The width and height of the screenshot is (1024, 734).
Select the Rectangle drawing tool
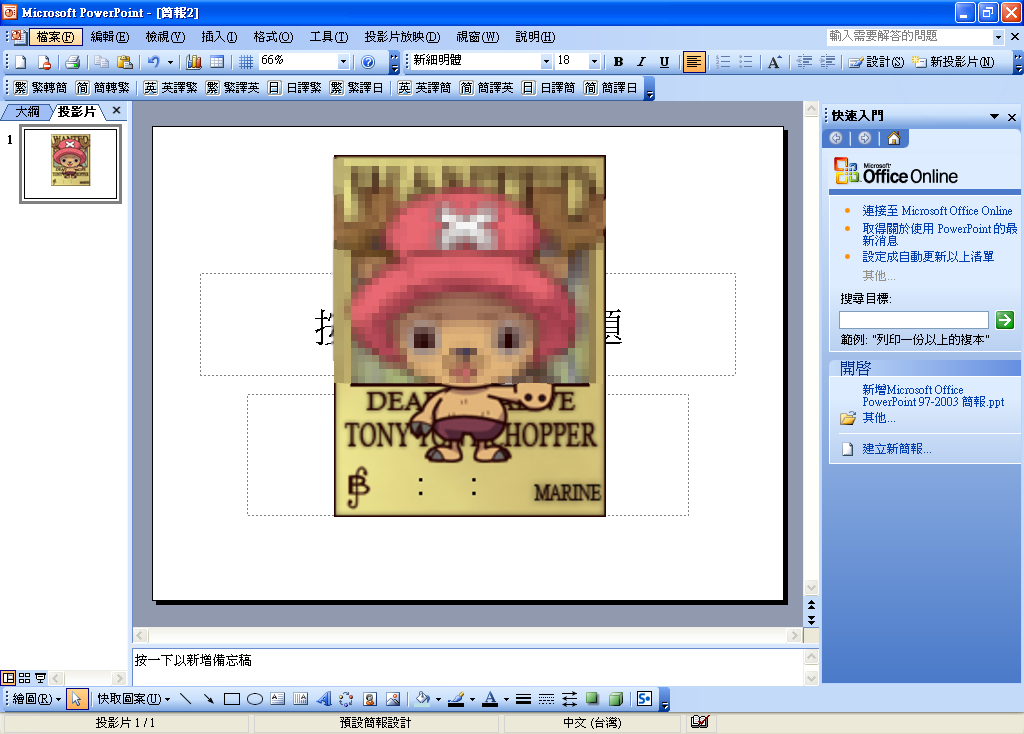pyautogui.click(x=232, y=699)
